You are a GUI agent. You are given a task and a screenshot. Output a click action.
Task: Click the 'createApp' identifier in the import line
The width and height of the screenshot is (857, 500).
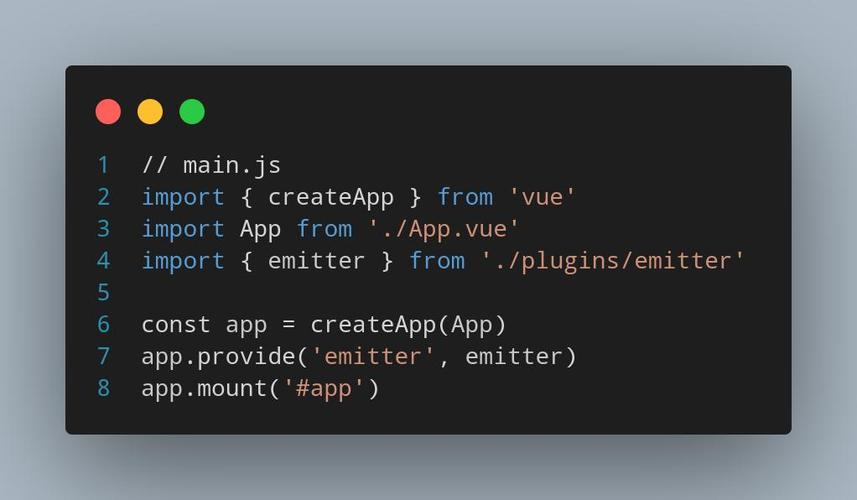click(331, 198)
